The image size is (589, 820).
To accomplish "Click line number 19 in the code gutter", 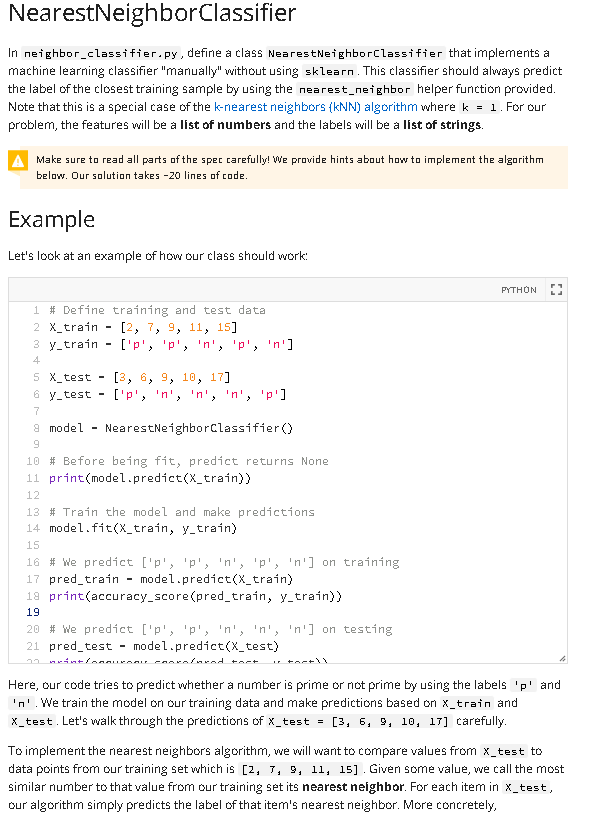I will pyautogui.click(x=33, y=612).
